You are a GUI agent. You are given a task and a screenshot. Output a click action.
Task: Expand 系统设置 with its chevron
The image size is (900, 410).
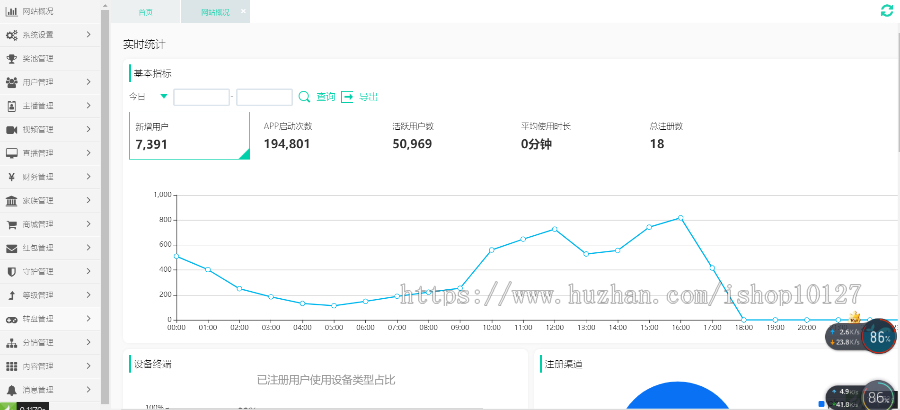88,34
